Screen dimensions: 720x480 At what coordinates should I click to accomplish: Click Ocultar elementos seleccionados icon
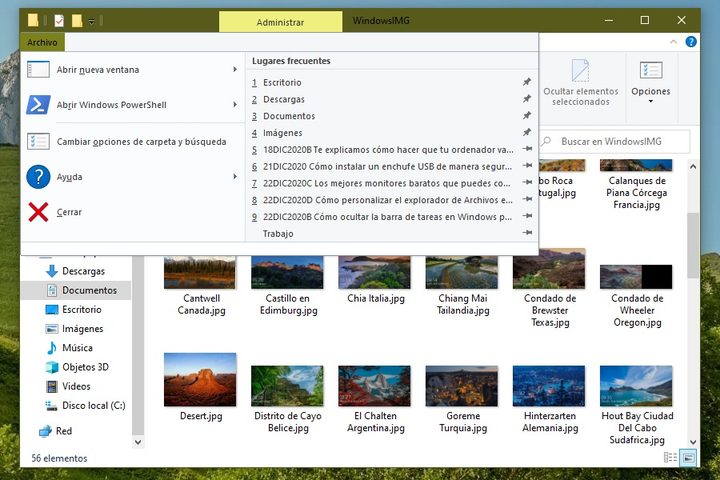click(580, 70)
